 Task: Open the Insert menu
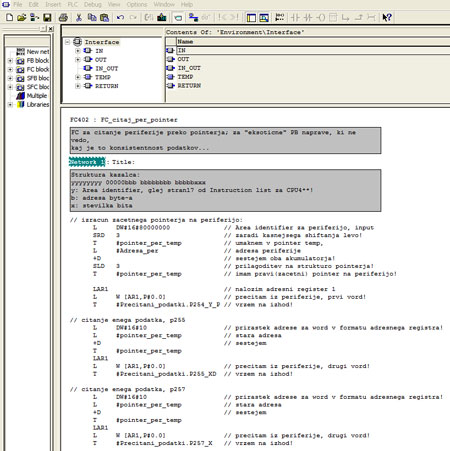click(53, 4)
